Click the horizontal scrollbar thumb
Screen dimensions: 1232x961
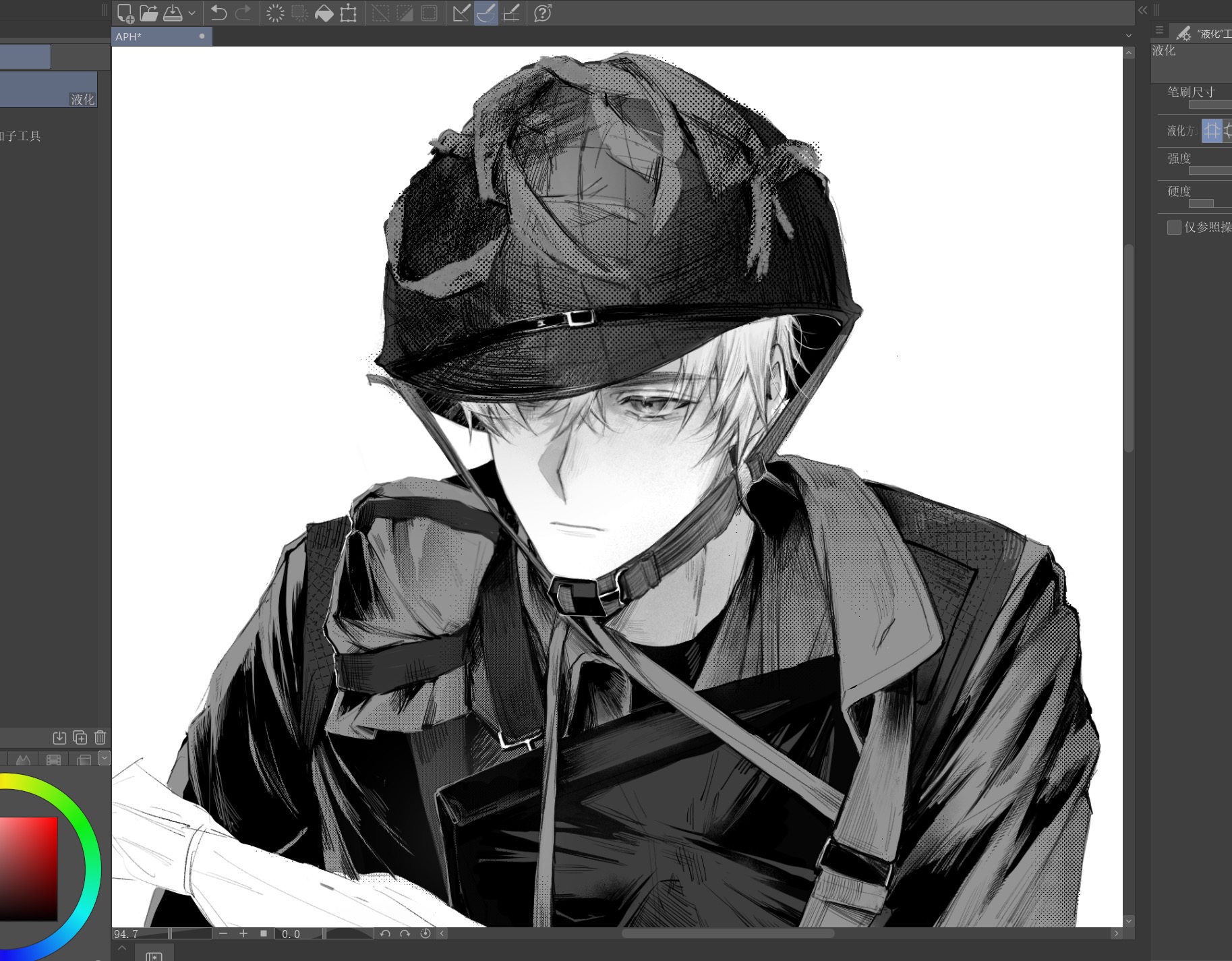tap(728, 933)
